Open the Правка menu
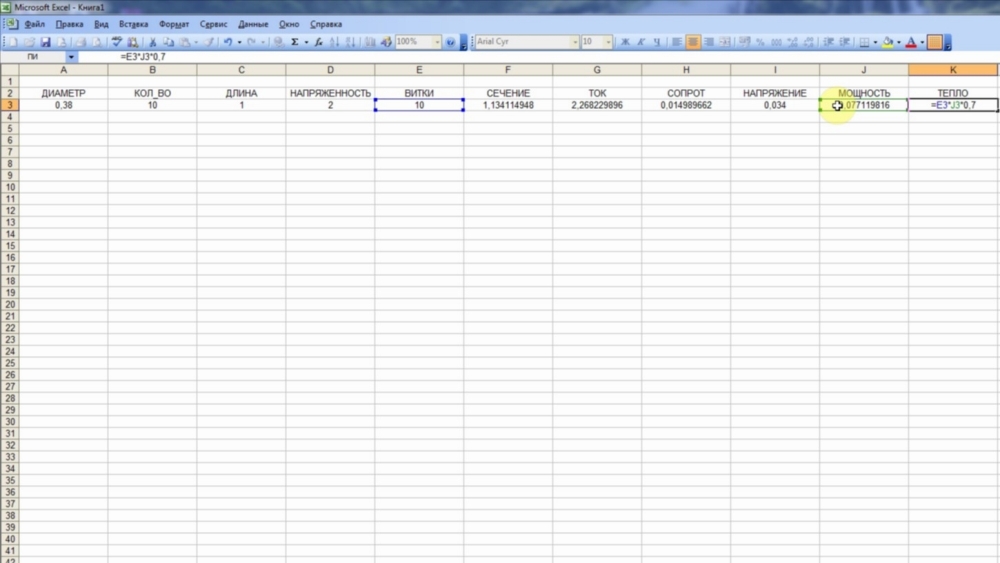This screenshot has width=1000, height=563. coord(69,24)
